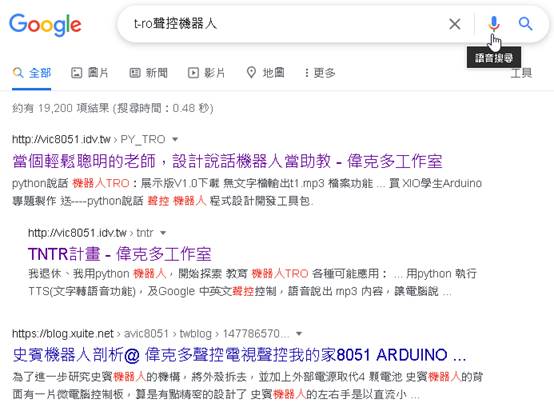Select the 圖片 images tab
The image size is (554, 411).
89,73
